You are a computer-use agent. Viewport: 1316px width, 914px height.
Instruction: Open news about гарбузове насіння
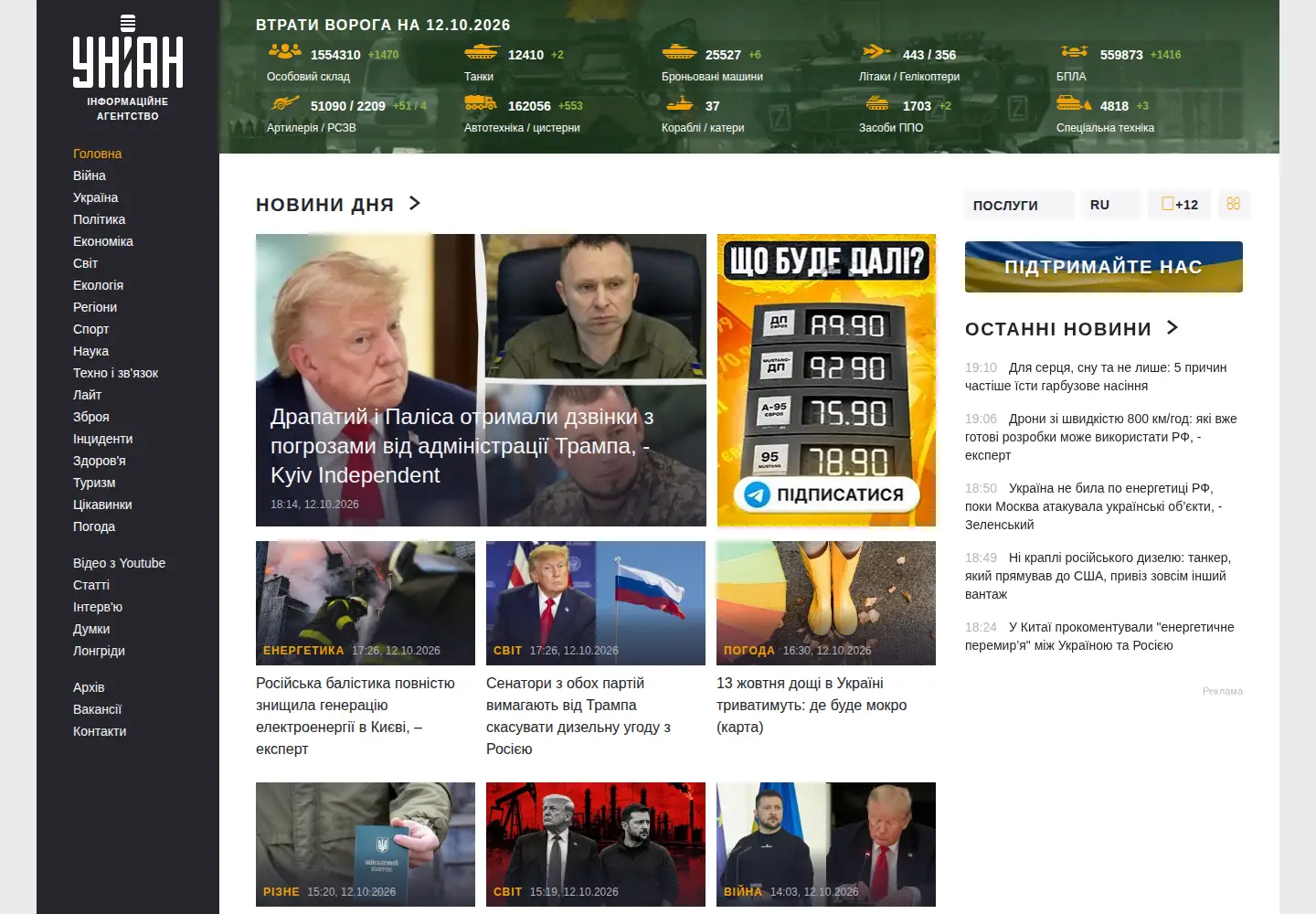[x=1096, y=377]
